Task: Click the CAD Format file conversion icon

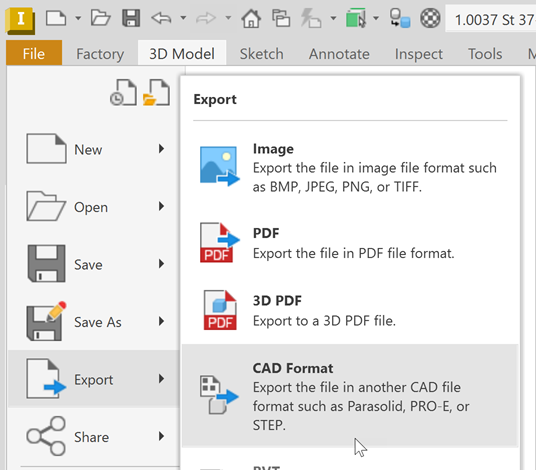Action: [x=219, y=395]
